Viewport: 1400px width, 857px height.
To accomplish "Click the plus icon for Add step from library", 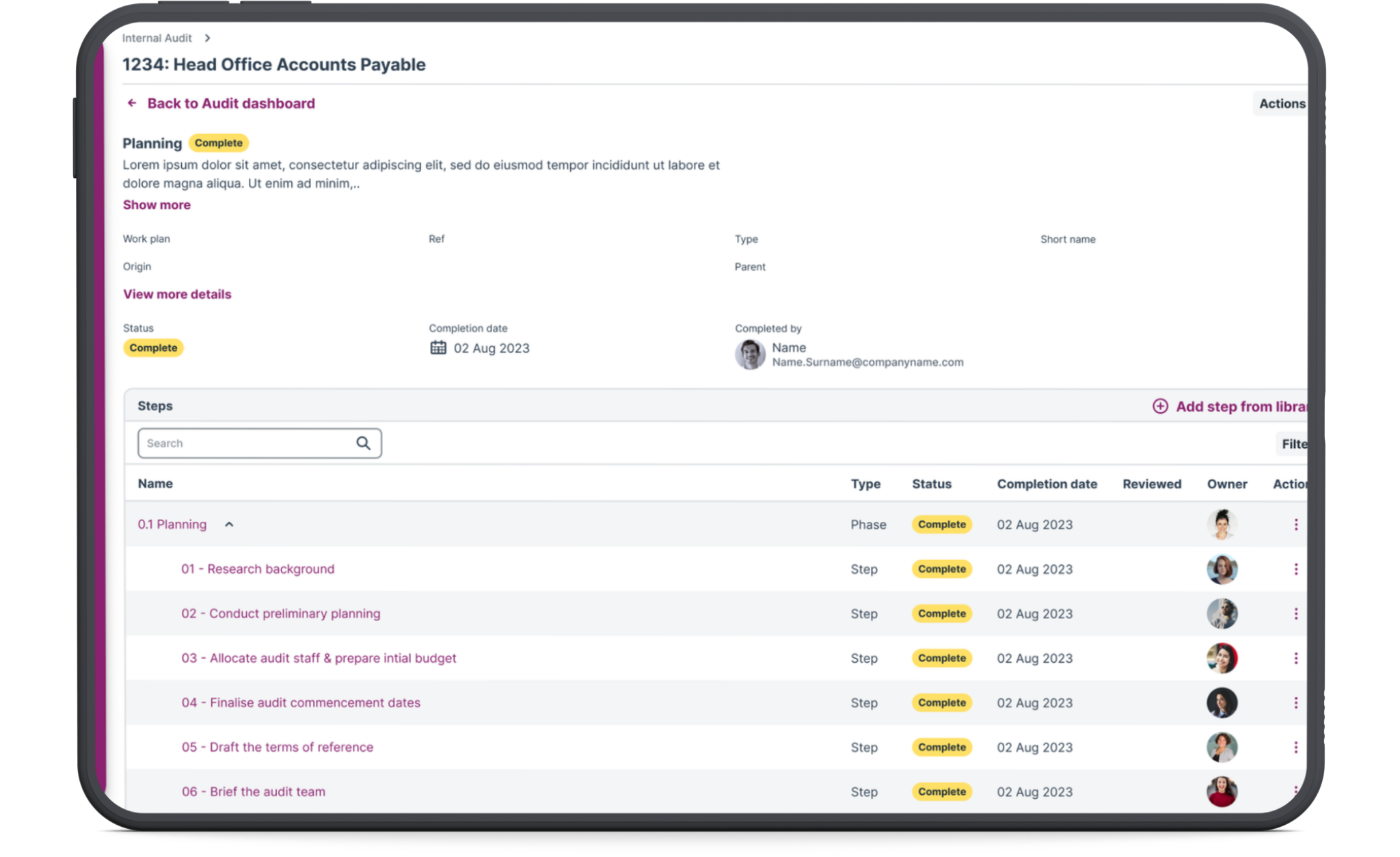I will pyautogui.click(x=1160, y=406).
